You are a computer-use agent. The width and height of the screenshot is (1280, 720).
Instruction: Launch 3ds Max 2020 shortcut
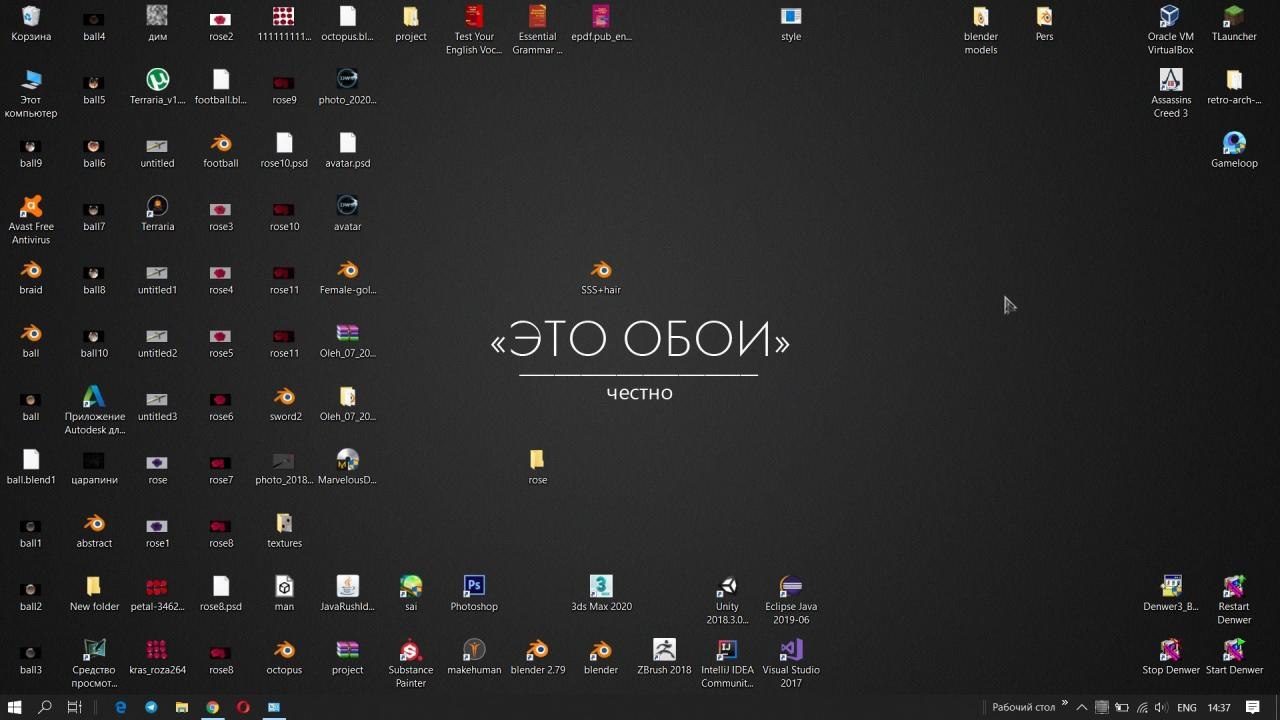tap(601, 594)
